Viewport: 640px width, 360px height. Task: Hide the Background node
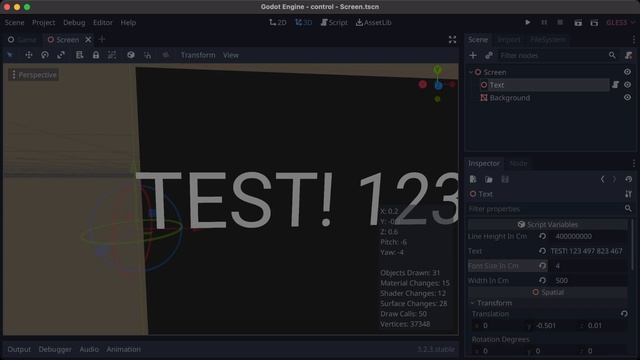coord(627,98)
